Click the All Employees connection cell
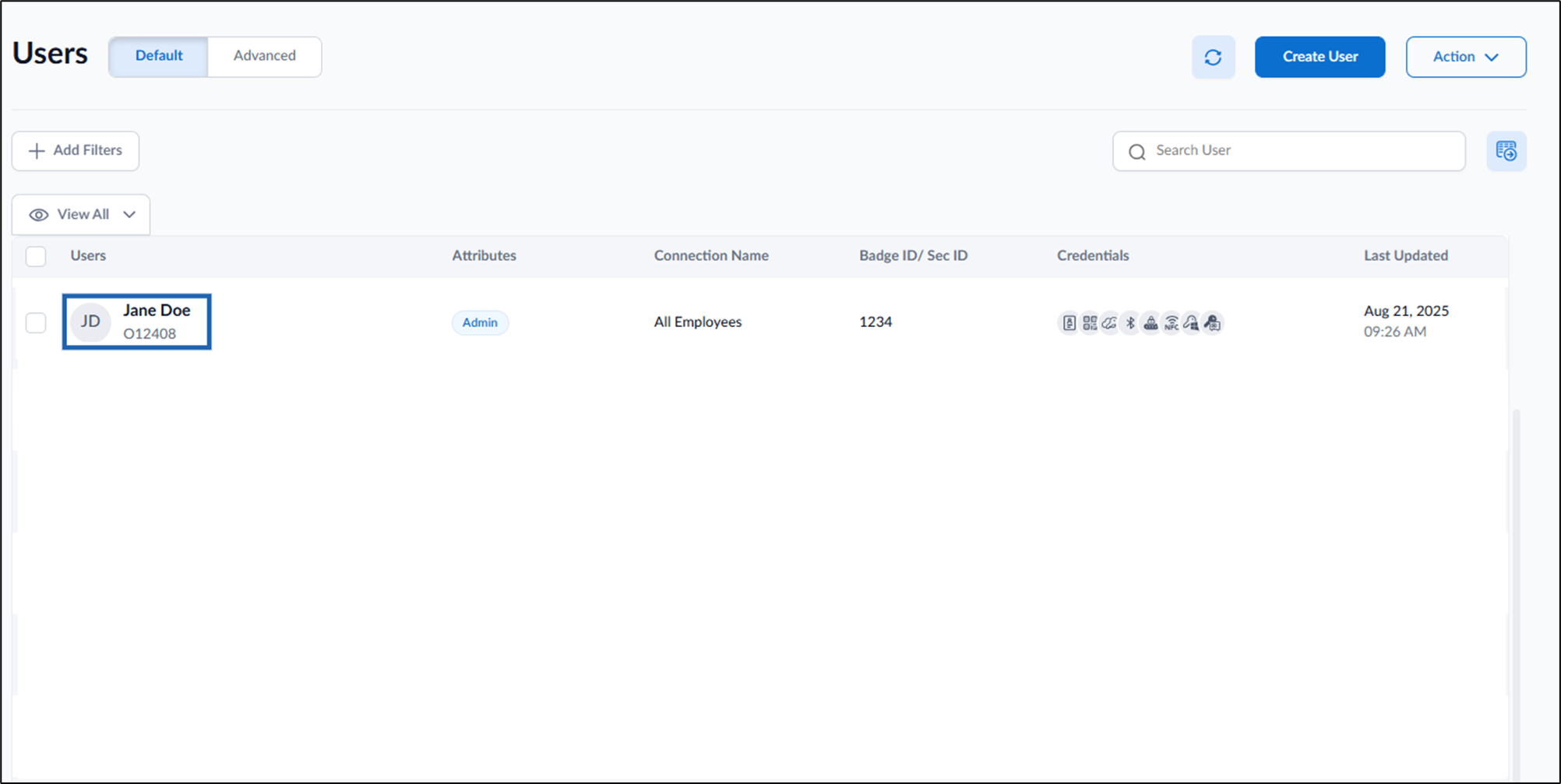Screen dimensions: 1561x784 [x=697, y=322]
